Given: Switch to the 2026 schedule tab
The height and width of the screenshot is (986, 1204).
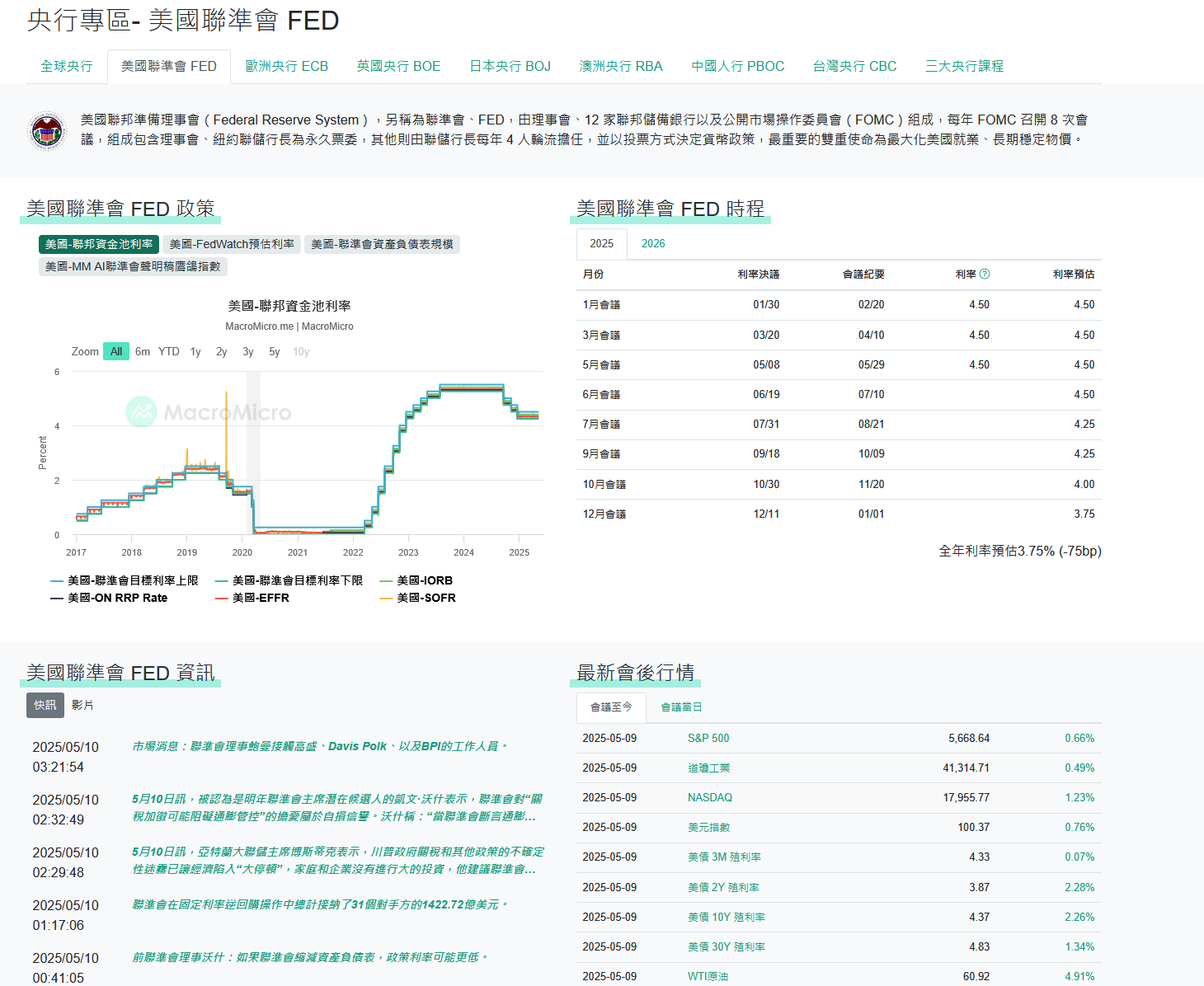Looking at the screenshot, I should tap(653, 243).
